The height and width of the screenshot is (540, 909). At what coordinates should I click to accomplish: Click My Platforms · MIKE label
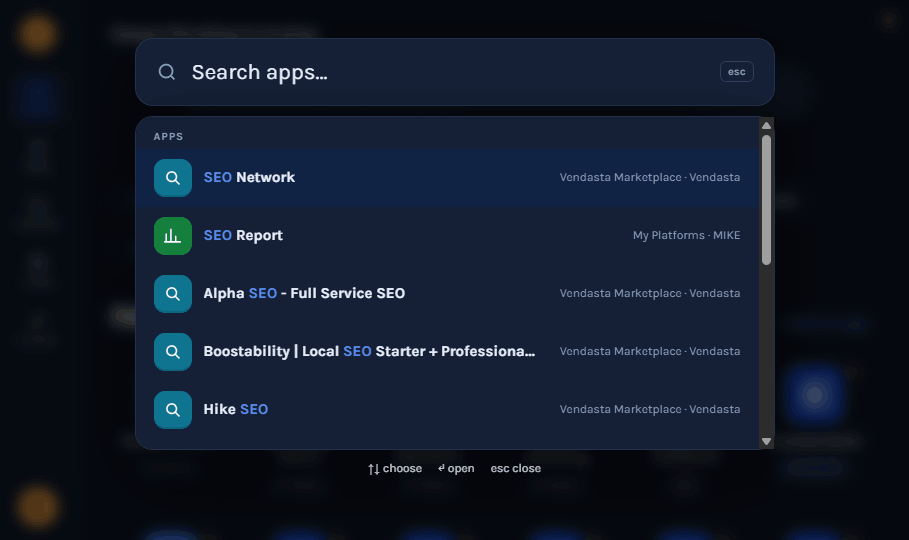tap(686, 235)
